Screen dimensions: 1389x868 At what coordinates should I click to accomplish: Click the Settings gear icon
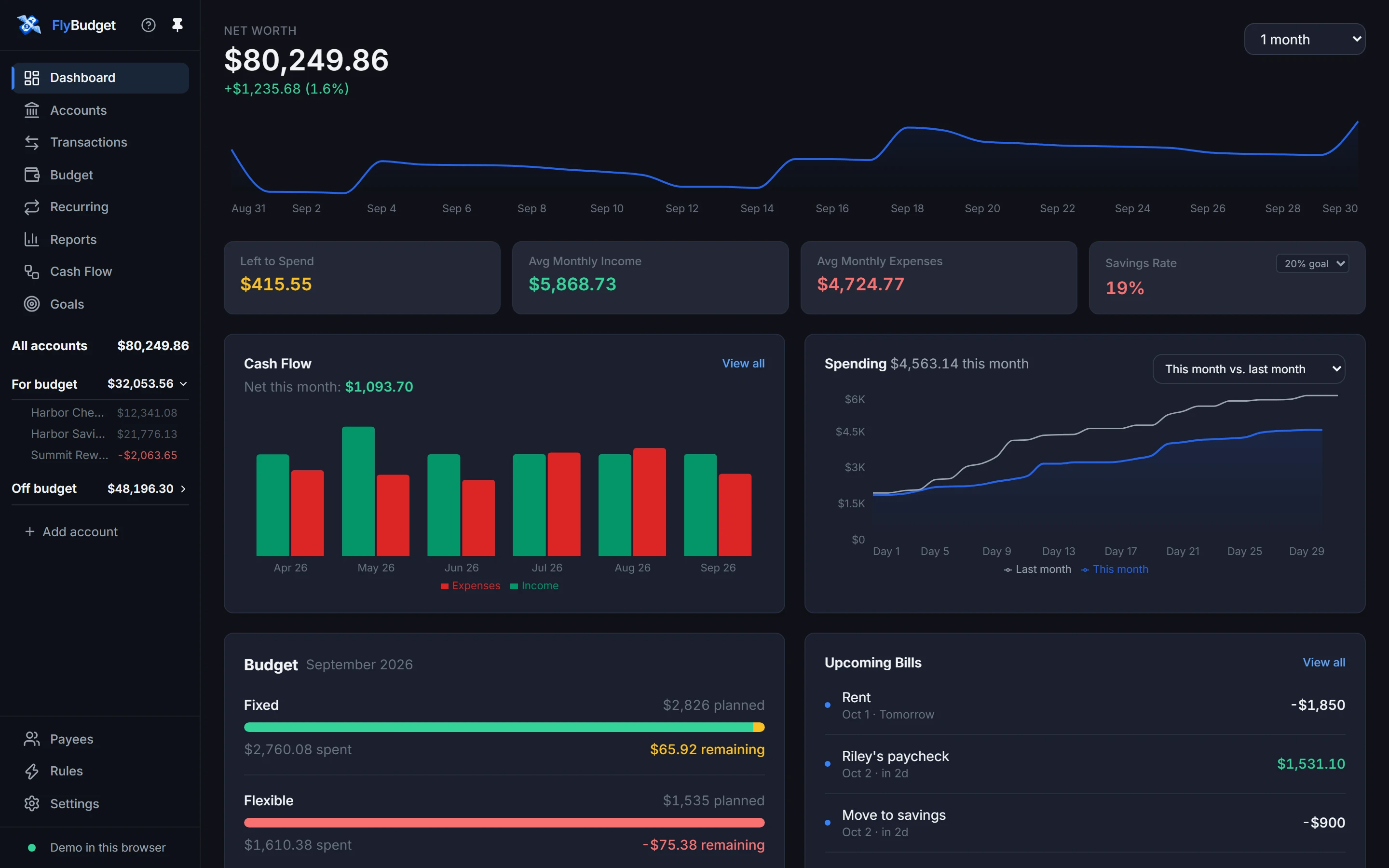coord(31,803)
